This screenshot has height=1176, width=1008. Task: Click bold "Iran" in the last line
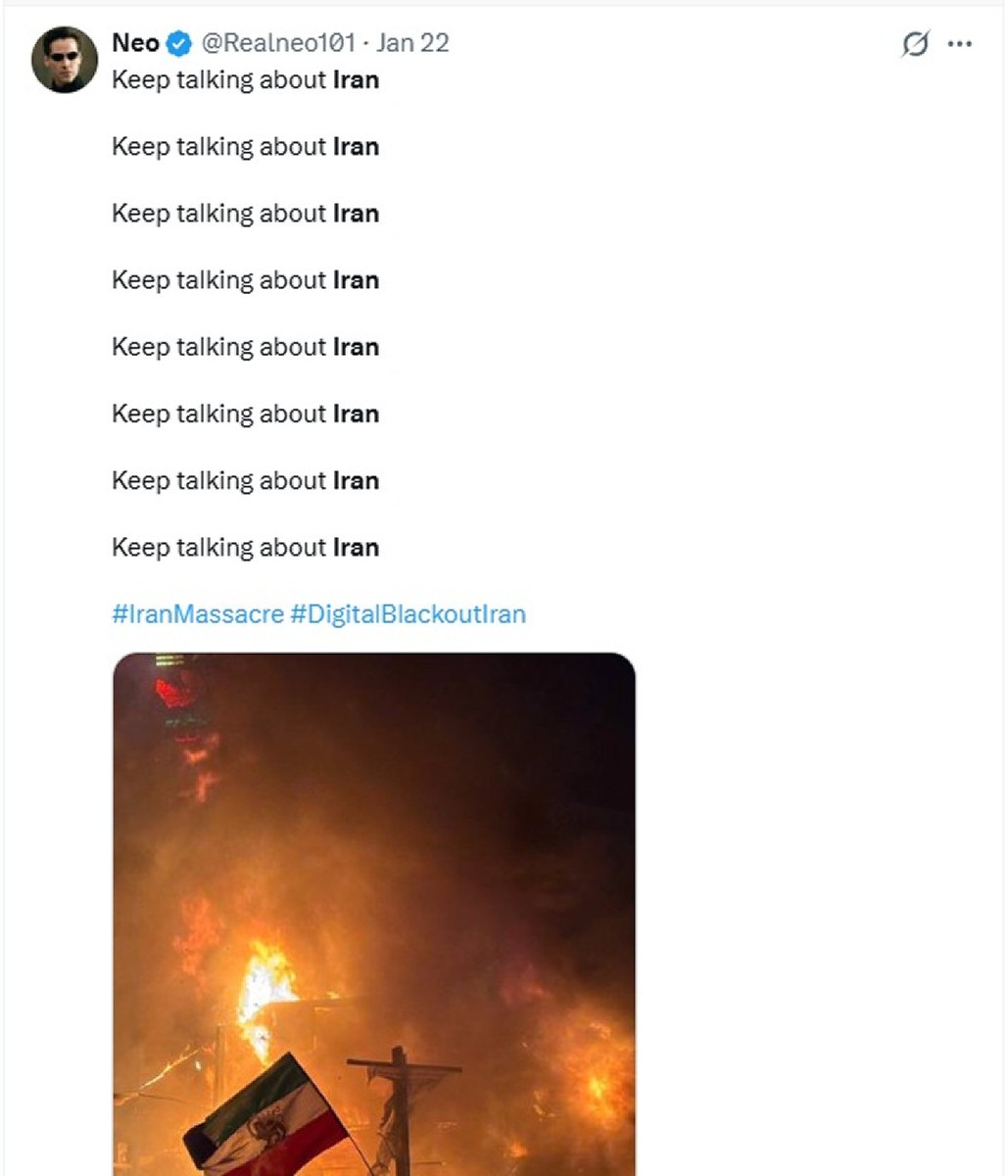pos(356,548)
